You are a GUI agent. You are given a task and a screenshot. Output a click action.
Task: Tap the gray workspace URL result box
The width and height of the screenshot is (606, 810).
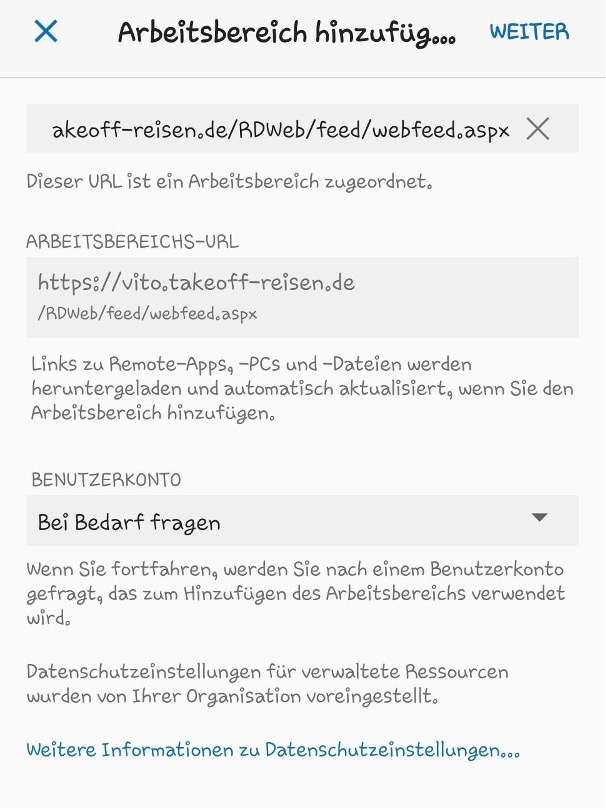pyautogui.click(x=302, y=298)
